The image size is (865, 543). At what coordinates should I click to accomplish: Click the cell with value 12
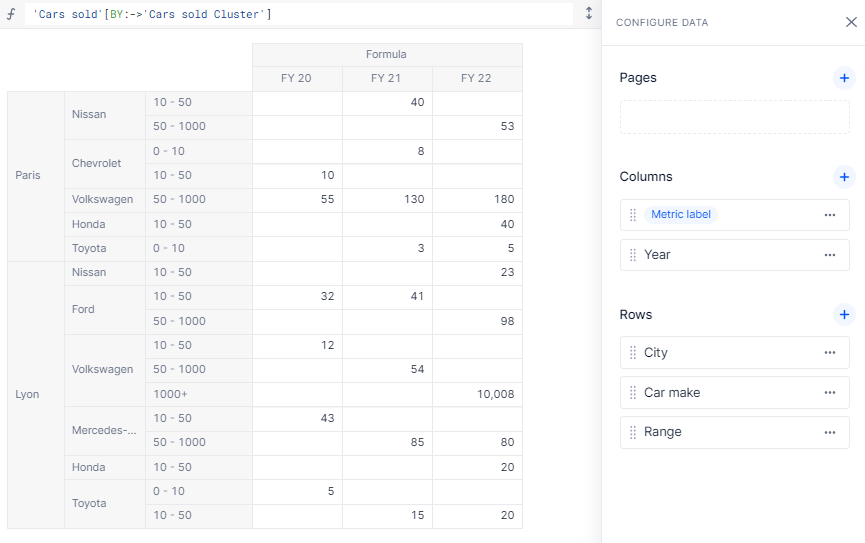pos(297,346)
